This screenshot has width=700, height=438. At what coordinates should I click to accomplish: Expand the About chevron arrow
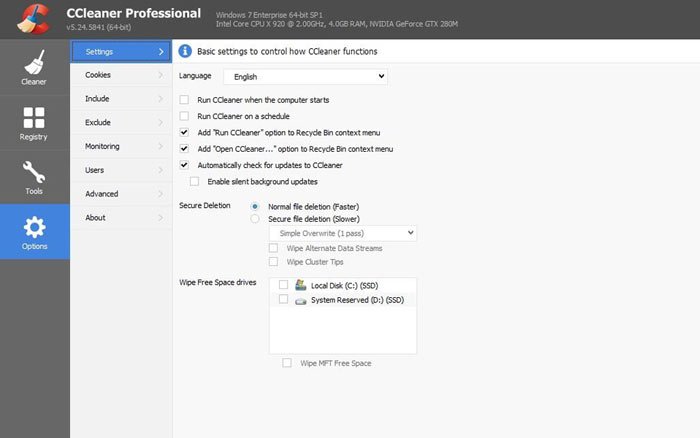pos(161,217)
